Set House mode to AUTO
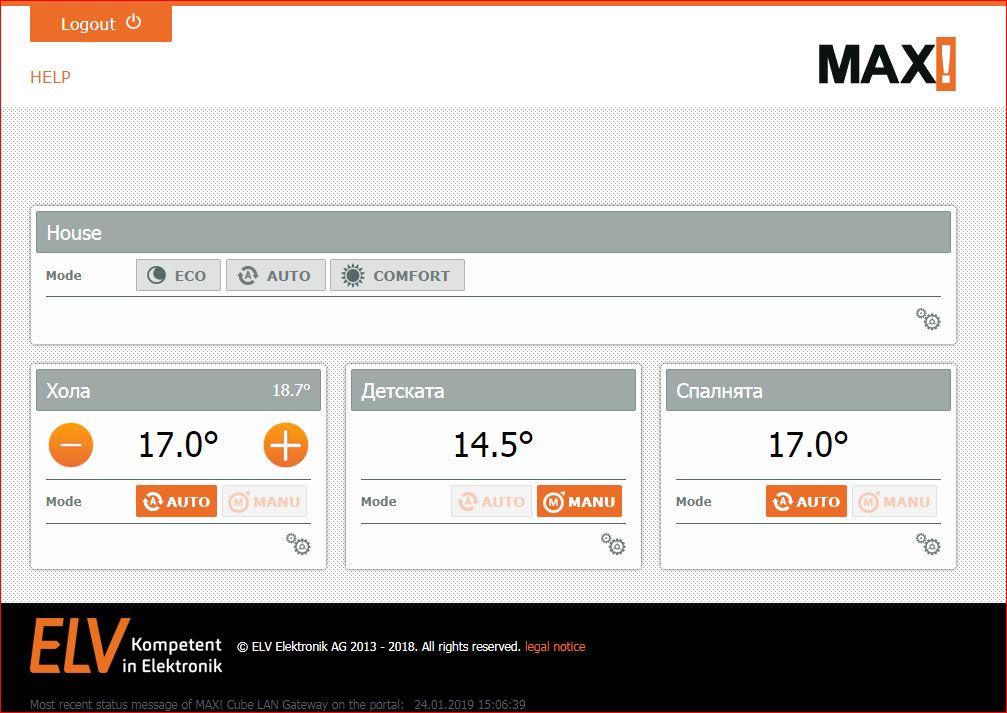Viewport: 1007px width, 713px height. tap(276, 276)
